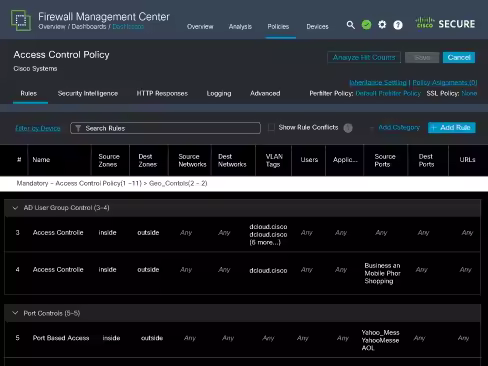The image size is (488, 366).
Task: Select rule 3 Access Controlle name
Action: click(x=58, y=233)
